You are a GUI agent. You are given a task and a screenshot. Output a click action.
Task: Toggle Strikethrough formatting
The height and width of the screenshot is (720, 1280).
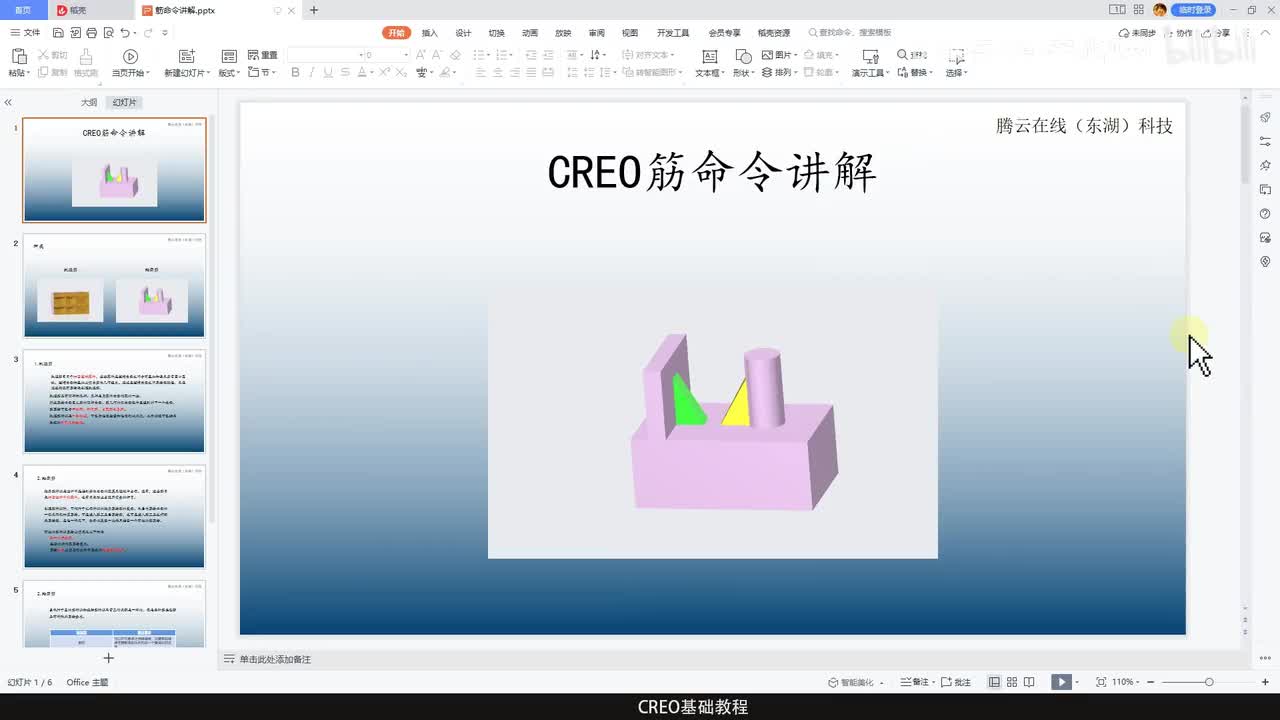click(345, 73)
